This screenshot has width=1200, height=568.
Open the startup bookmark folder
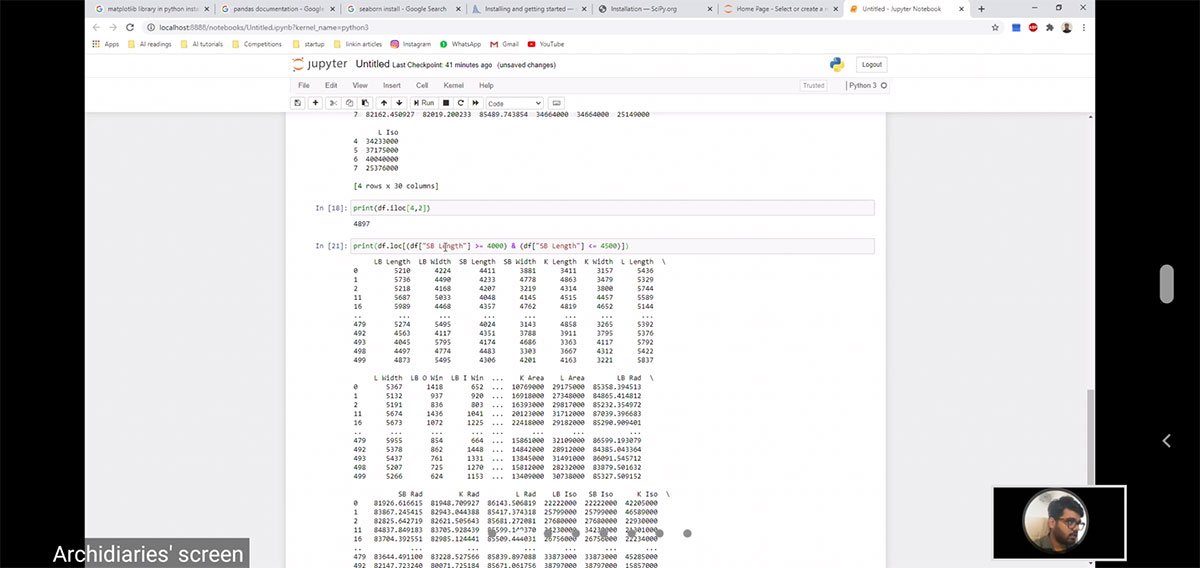(x=308, y=44)
